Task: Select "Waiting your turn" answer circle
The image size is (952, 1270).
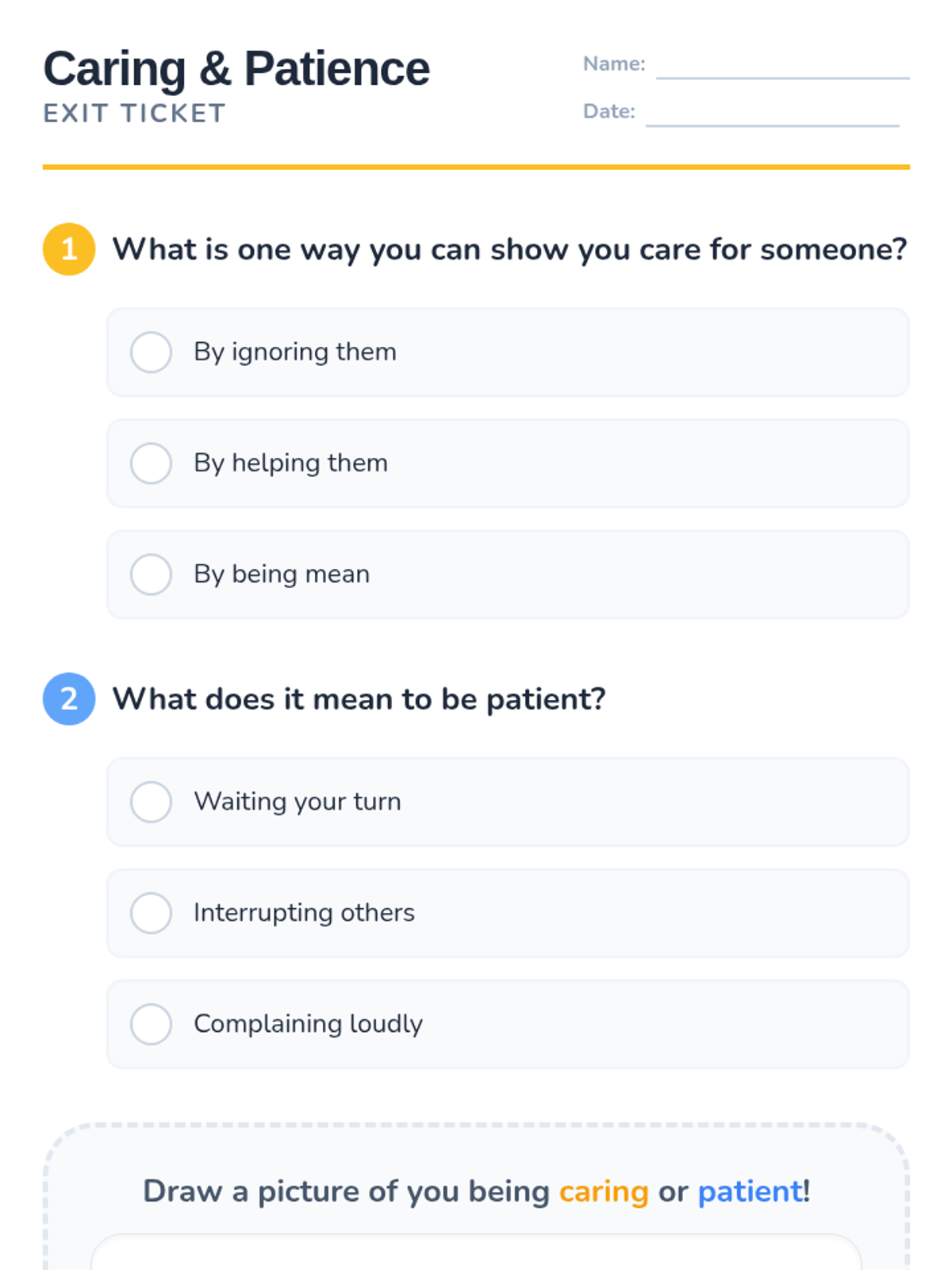Action: point(151,802)
